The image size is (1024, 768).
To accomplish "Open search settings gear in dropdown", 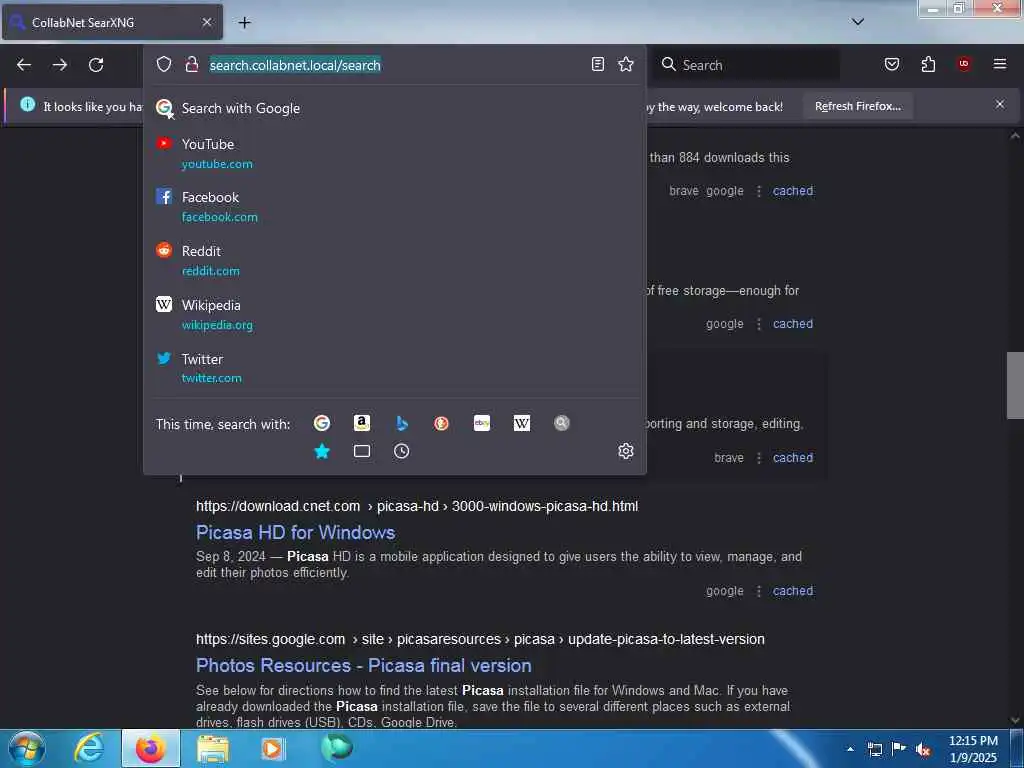I will (626, 451).
